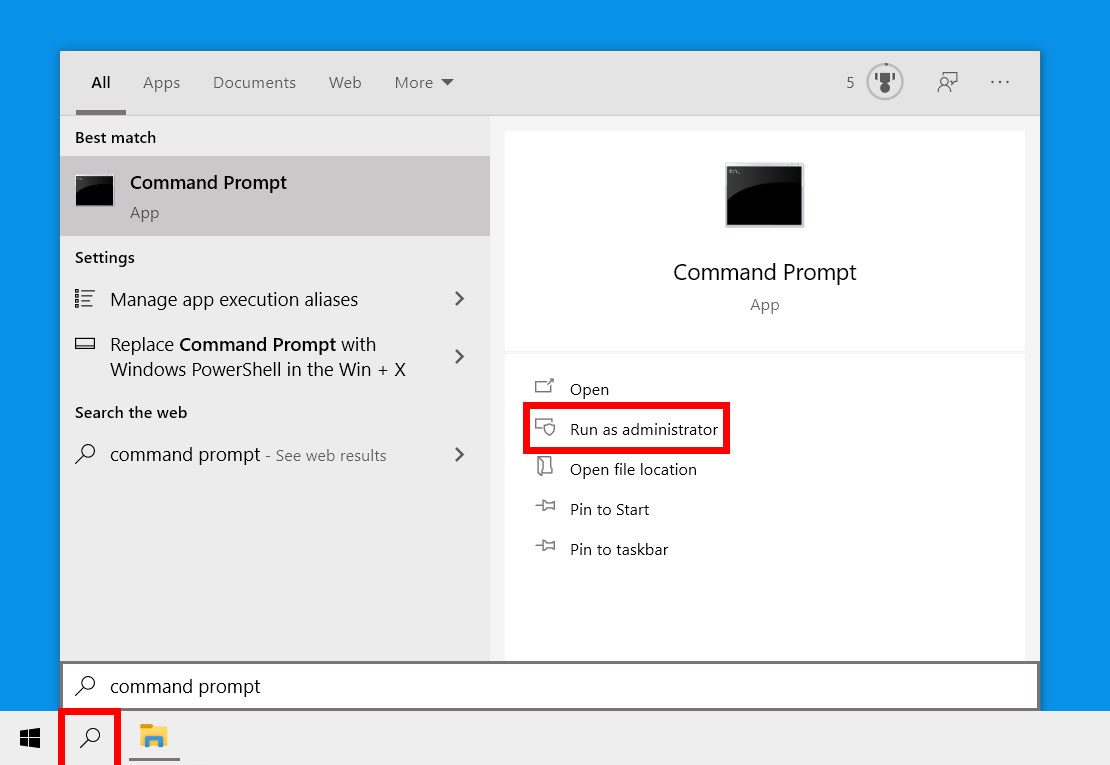
Task: Choose Run as administrator
Action: 643,430
